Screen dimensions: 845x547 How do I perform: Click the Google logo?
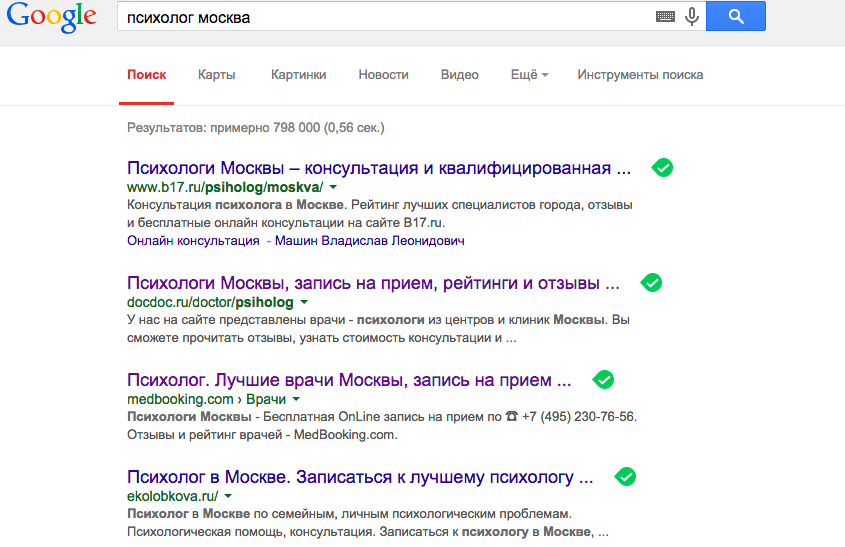[52, 17]
